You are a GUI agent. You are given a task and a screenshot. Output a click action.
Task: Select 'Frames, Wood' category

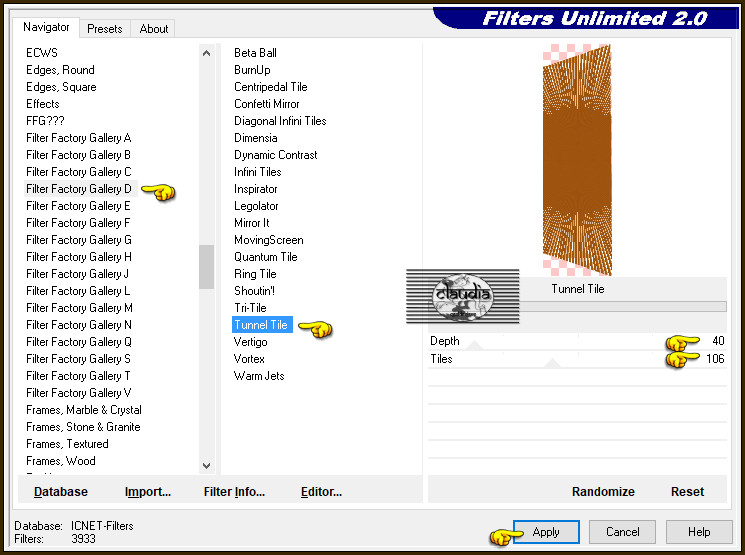click(x=61, y=461)
